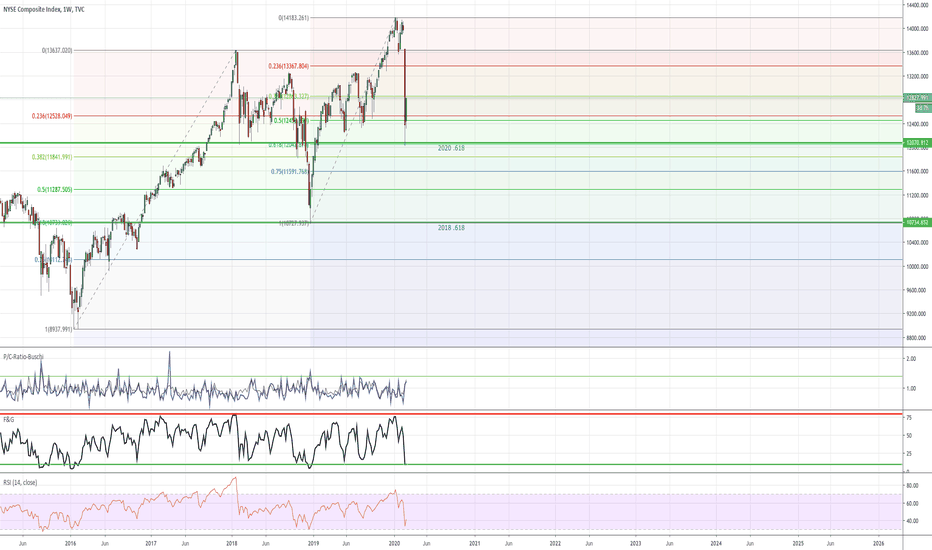Click the 2017 label on the time axis
Image resolution: width=932 pixels, height=550 pixels.
point(151,543)
